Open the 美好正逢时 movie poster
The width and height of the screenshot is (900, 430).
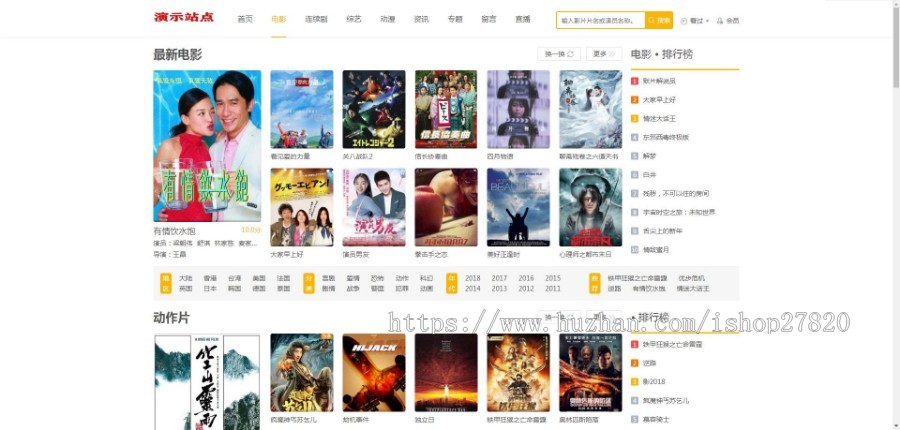coord(518,207)
